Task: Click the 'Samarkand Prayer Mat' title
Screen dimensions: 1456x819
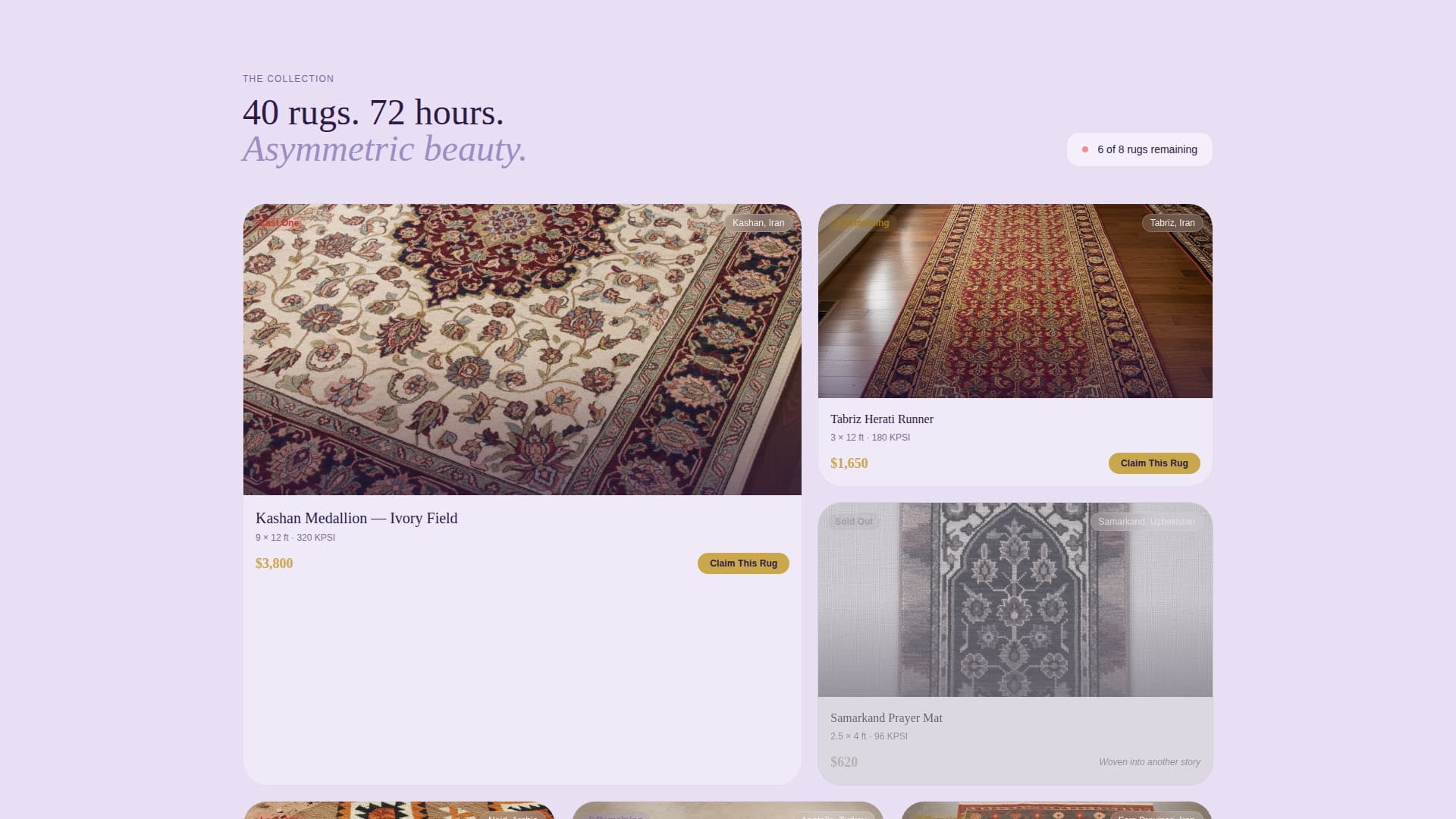Action: (886, 718)
